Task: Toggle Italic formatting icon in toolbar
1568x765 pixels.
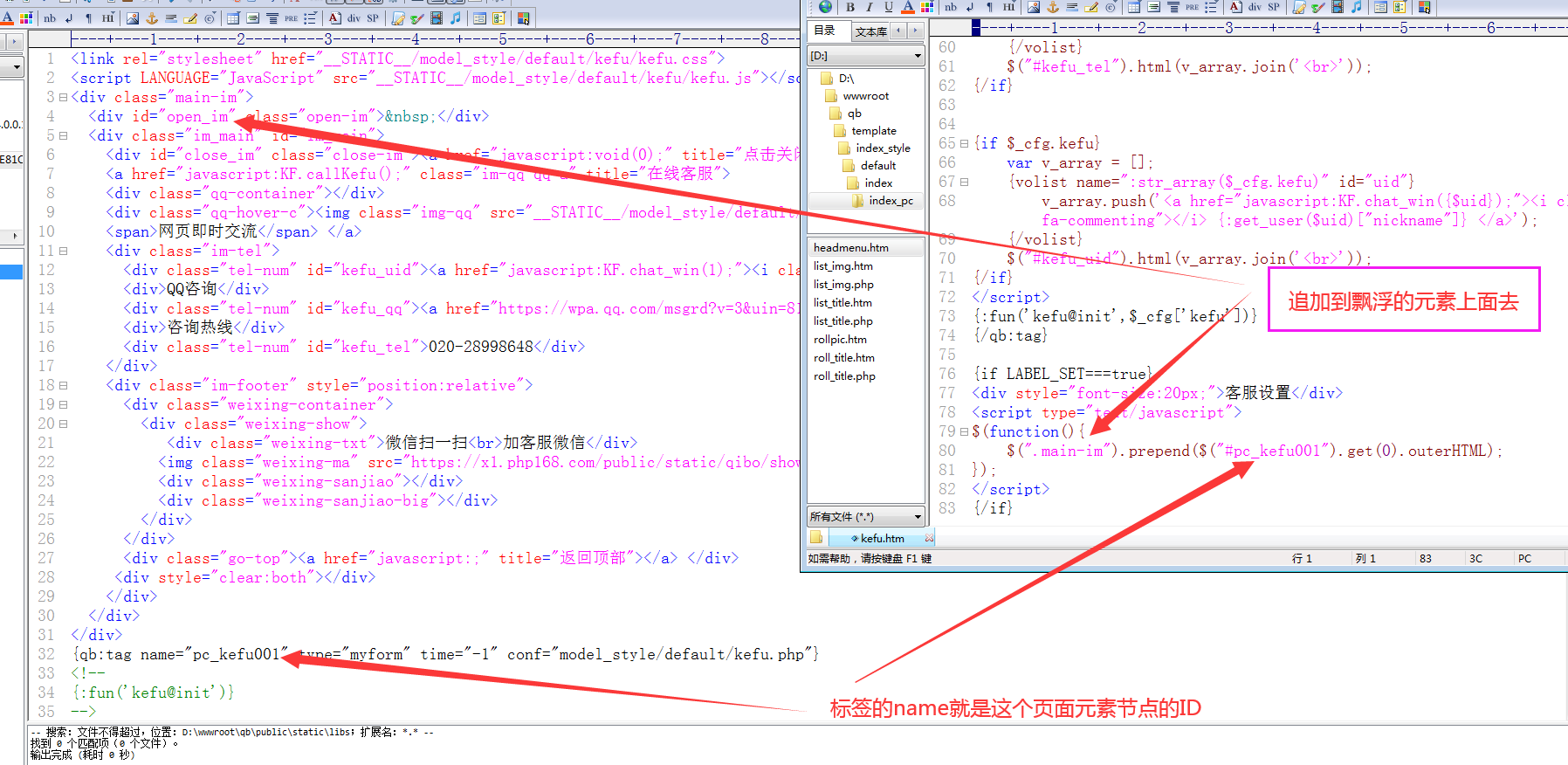Action: click(x=869, y=7)
